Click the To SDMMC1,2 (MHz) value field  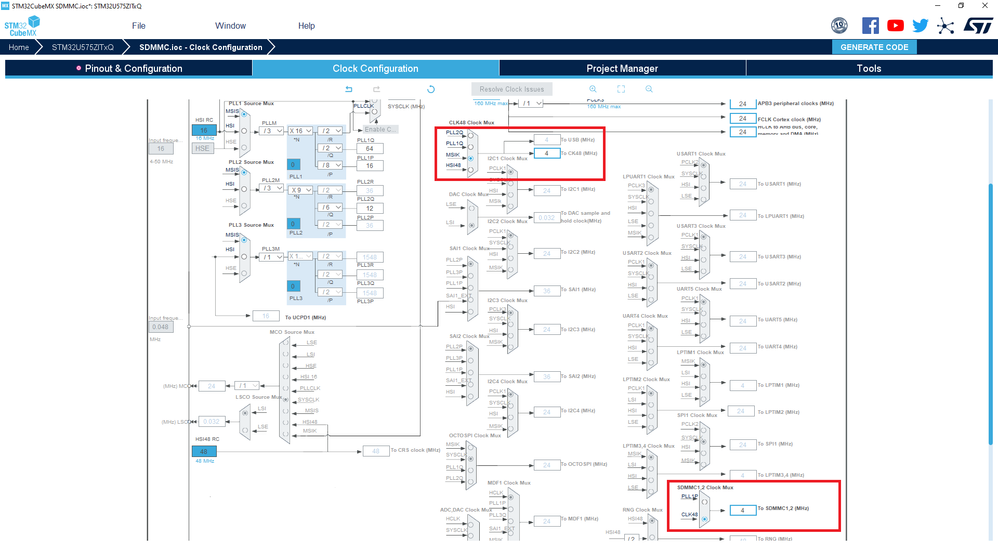click(x=742, y=510)
